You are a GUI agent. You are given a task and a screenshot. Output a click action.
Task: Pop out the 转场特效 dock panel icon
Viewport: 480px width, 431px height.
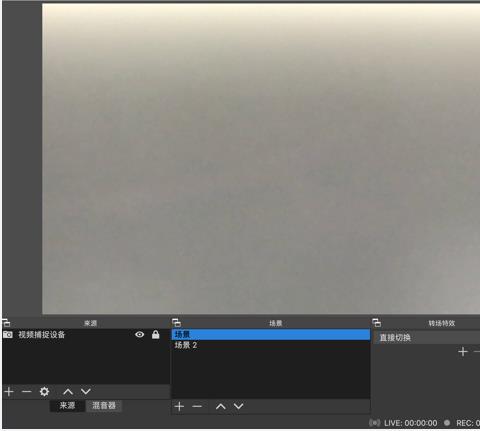pyautogui.click(x=376, y=323)
